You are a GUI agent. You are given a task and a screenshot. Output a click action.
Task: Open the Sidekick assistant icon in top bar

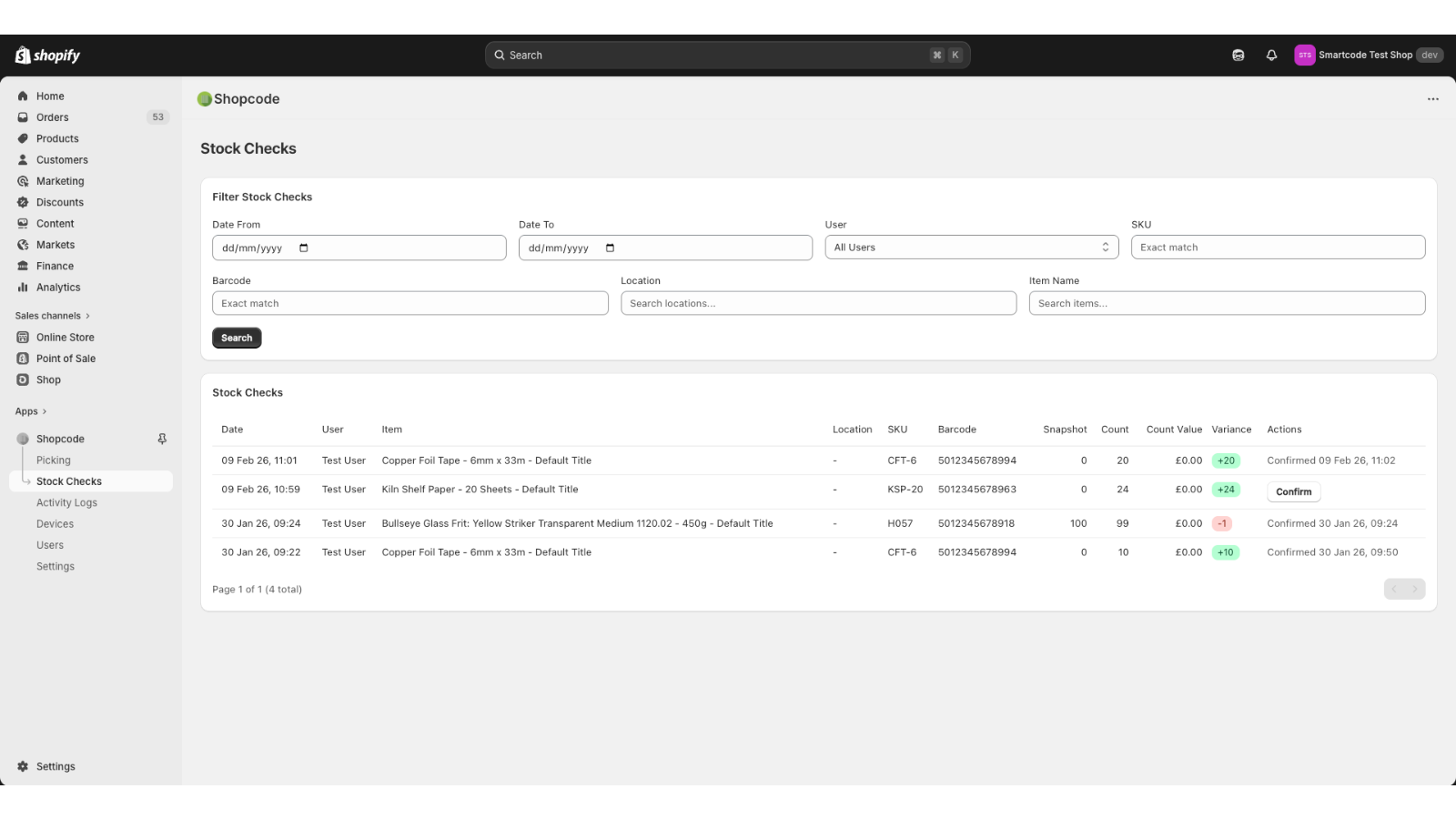pos(1239,56)
